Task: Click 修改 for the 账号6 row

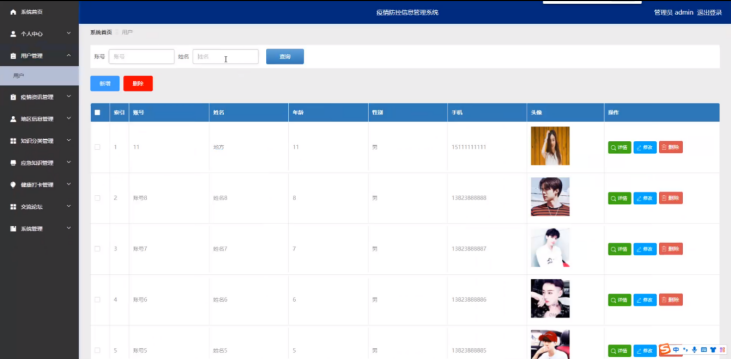Action: 645,300
